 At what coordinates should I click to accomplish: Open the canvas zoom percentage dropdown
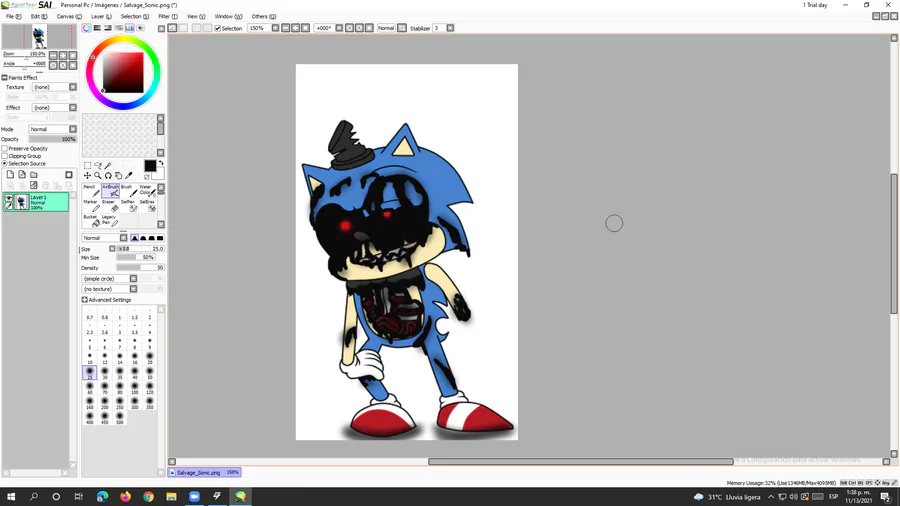click(276, 28)
